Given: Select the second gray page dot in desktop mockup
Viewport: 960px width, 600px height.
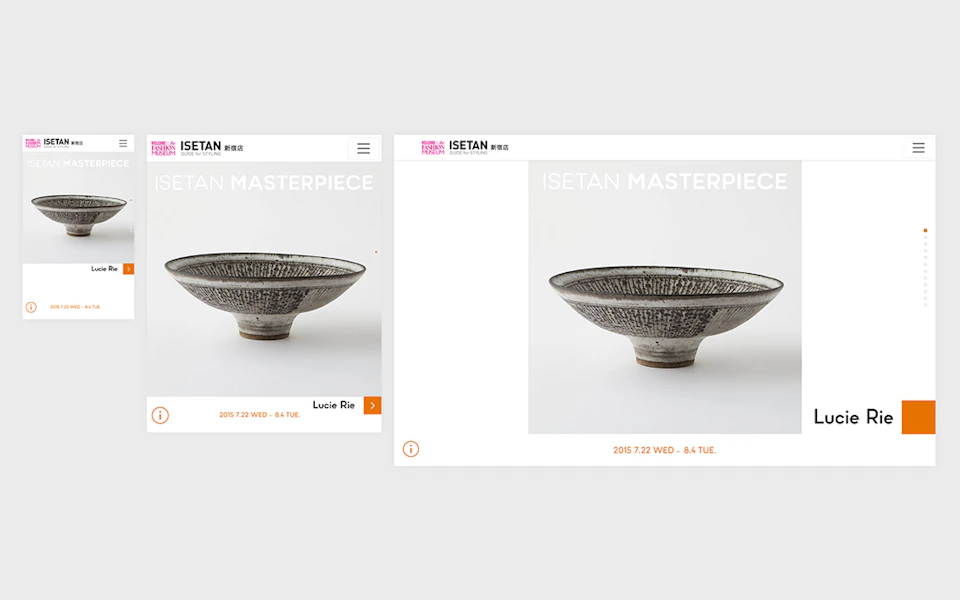Looking at the screenshot, I should click(x=925, y=244).
